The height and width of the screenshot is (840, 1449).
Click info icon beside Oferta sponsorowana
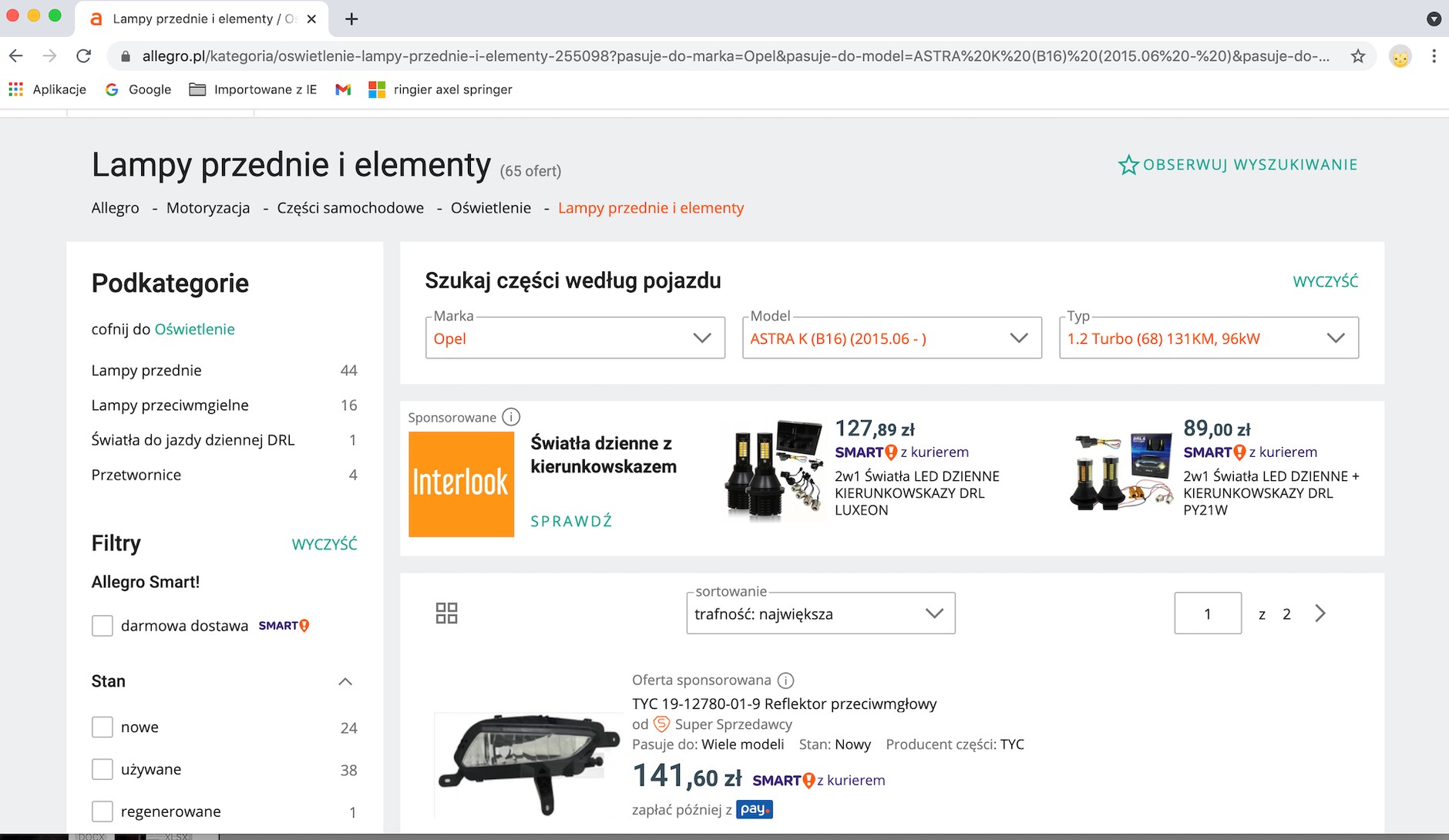tap(785, 680)
